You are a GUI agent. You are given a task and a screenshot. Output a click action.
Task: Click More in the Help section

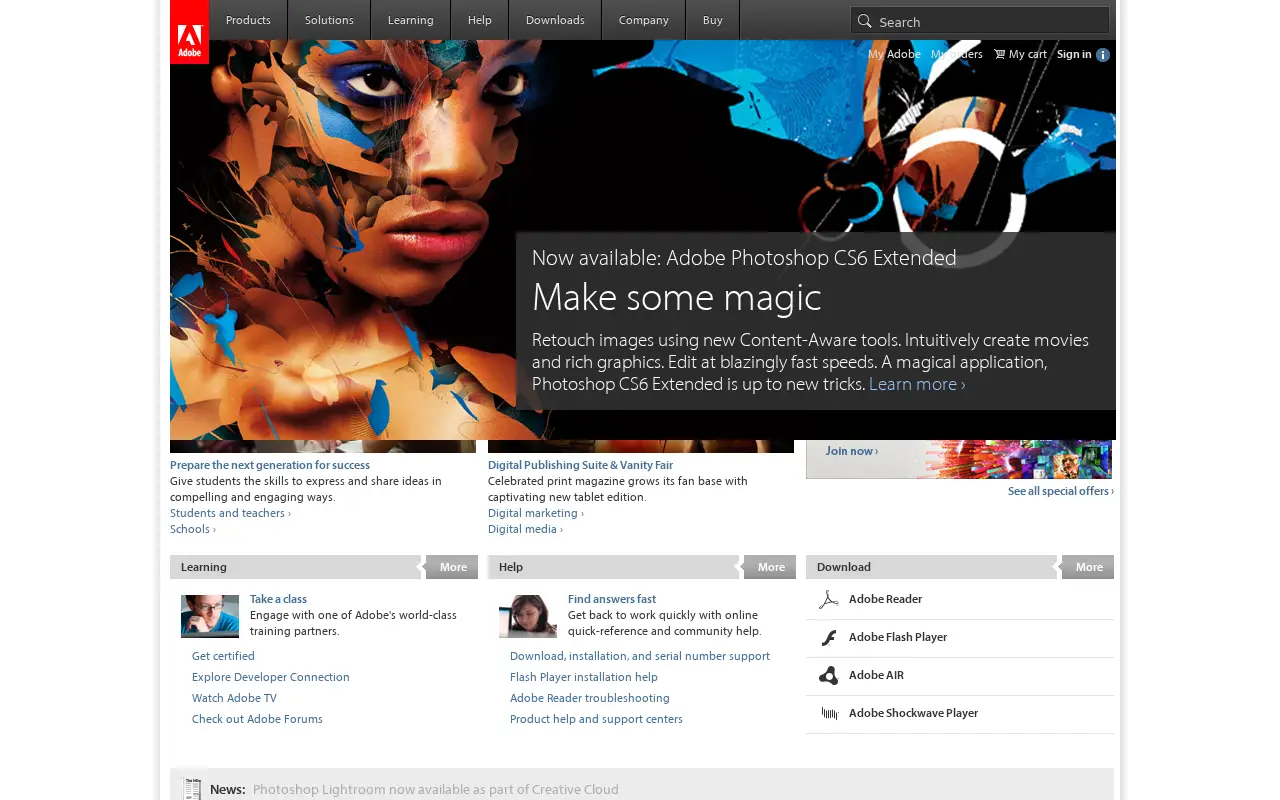[771, 567]
